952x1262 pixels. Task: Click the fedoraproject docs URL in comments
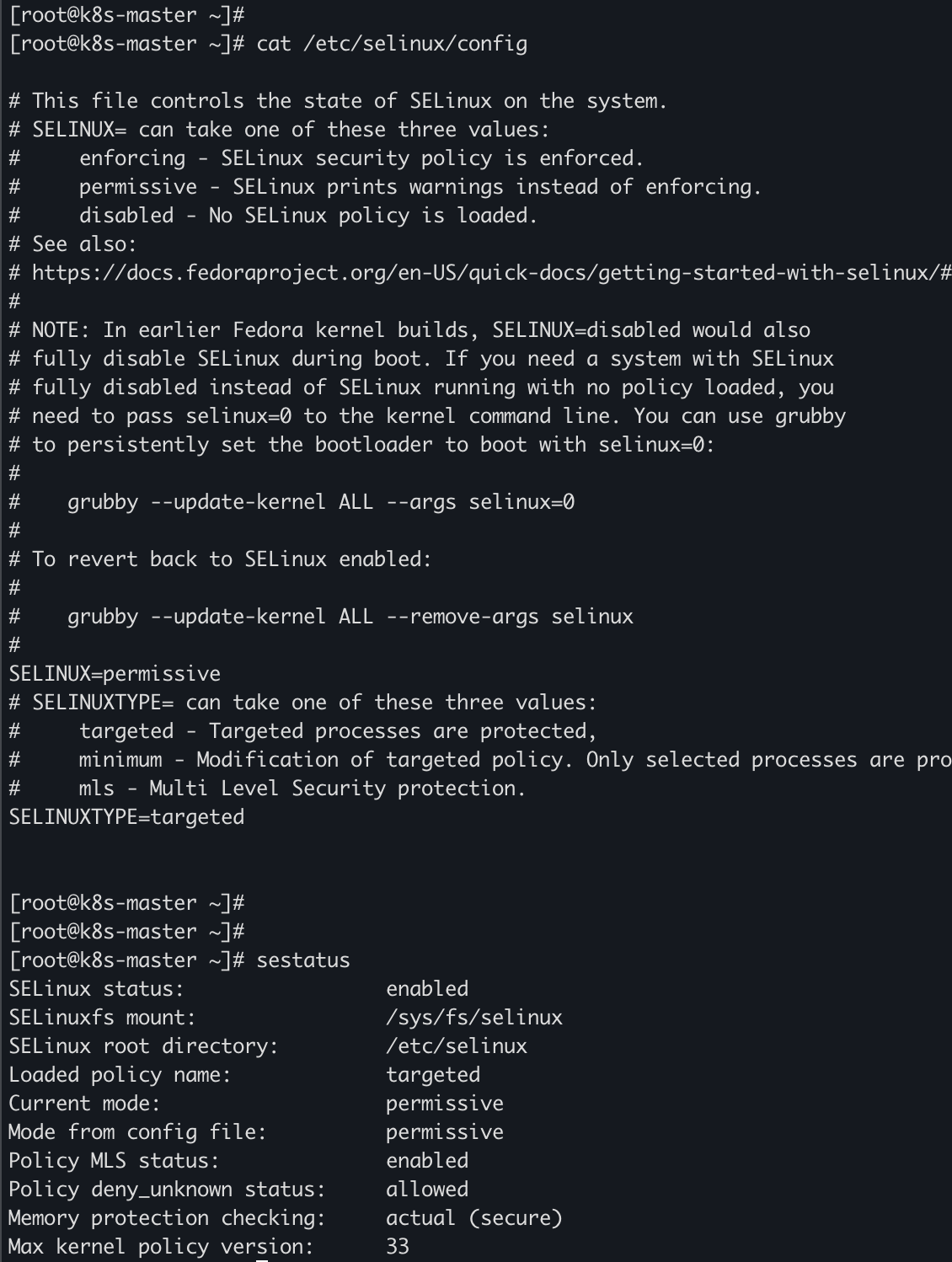point(491,273)
